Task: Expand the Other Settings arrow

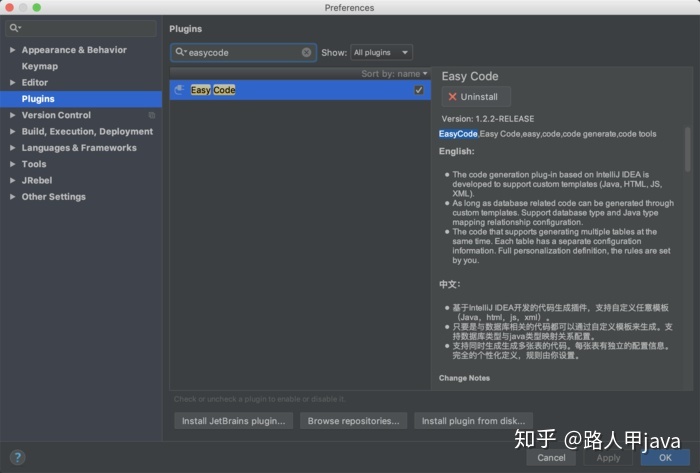Action: [12, 197]
